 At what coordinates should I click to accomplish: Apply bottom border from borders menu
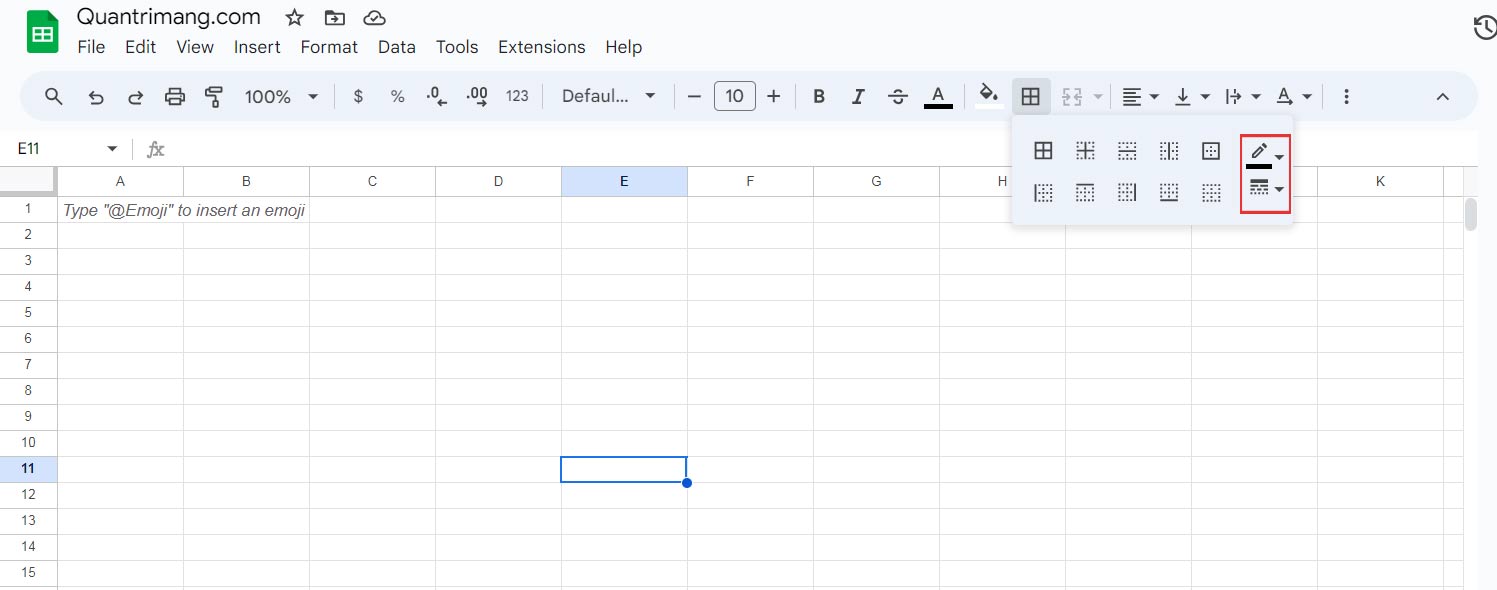pos(1169,192)
